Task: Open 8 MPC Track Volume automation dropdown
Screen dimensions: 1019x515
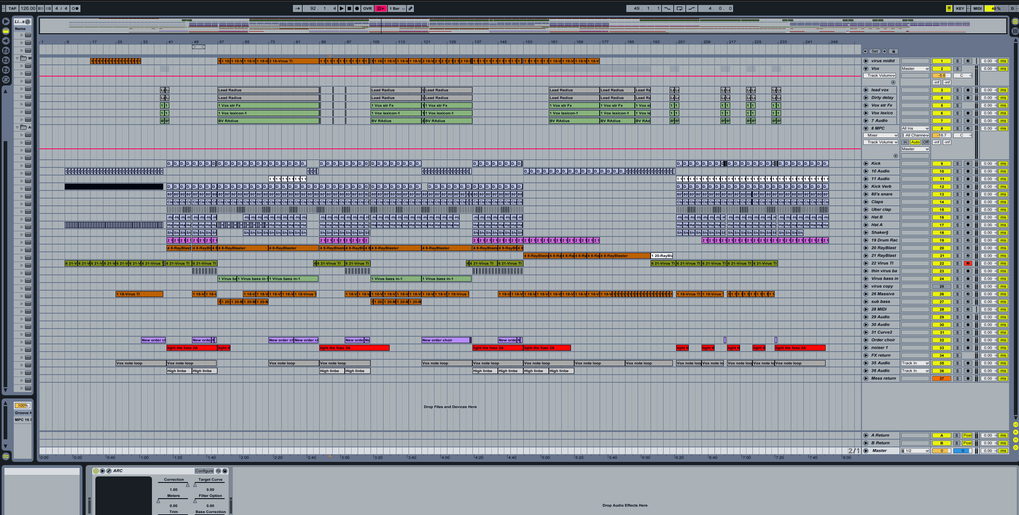Action: click(x=881, y=142)
